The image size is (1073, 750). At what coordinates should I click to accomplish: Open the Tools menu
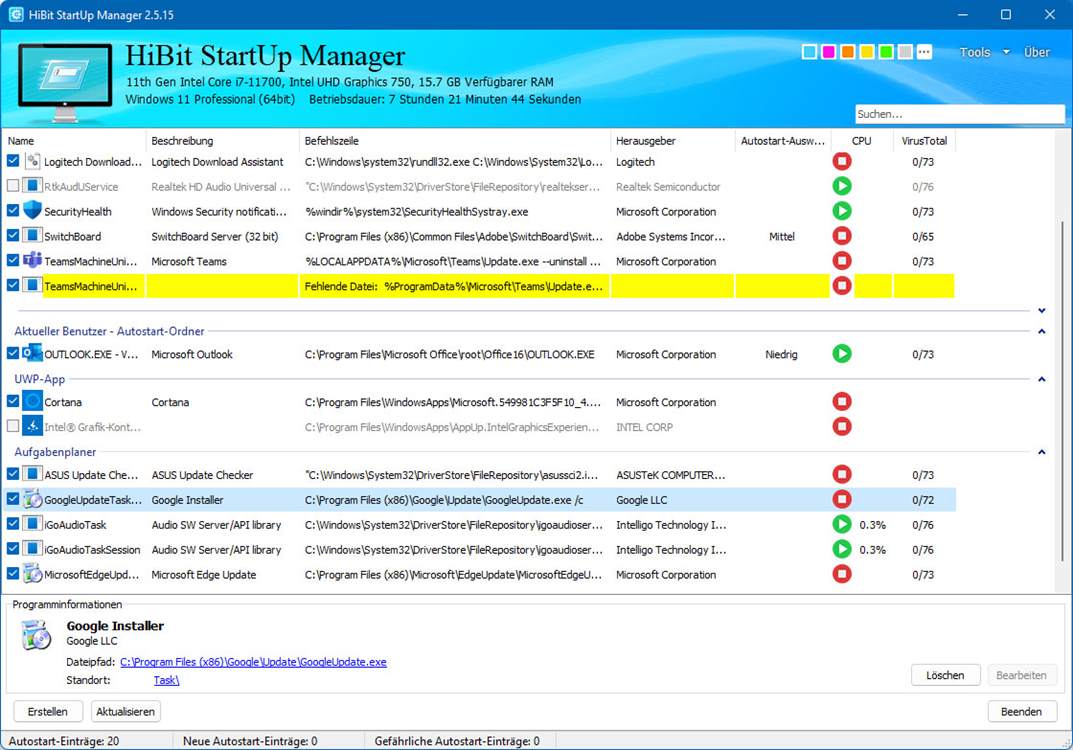click(x=975, y=52)
